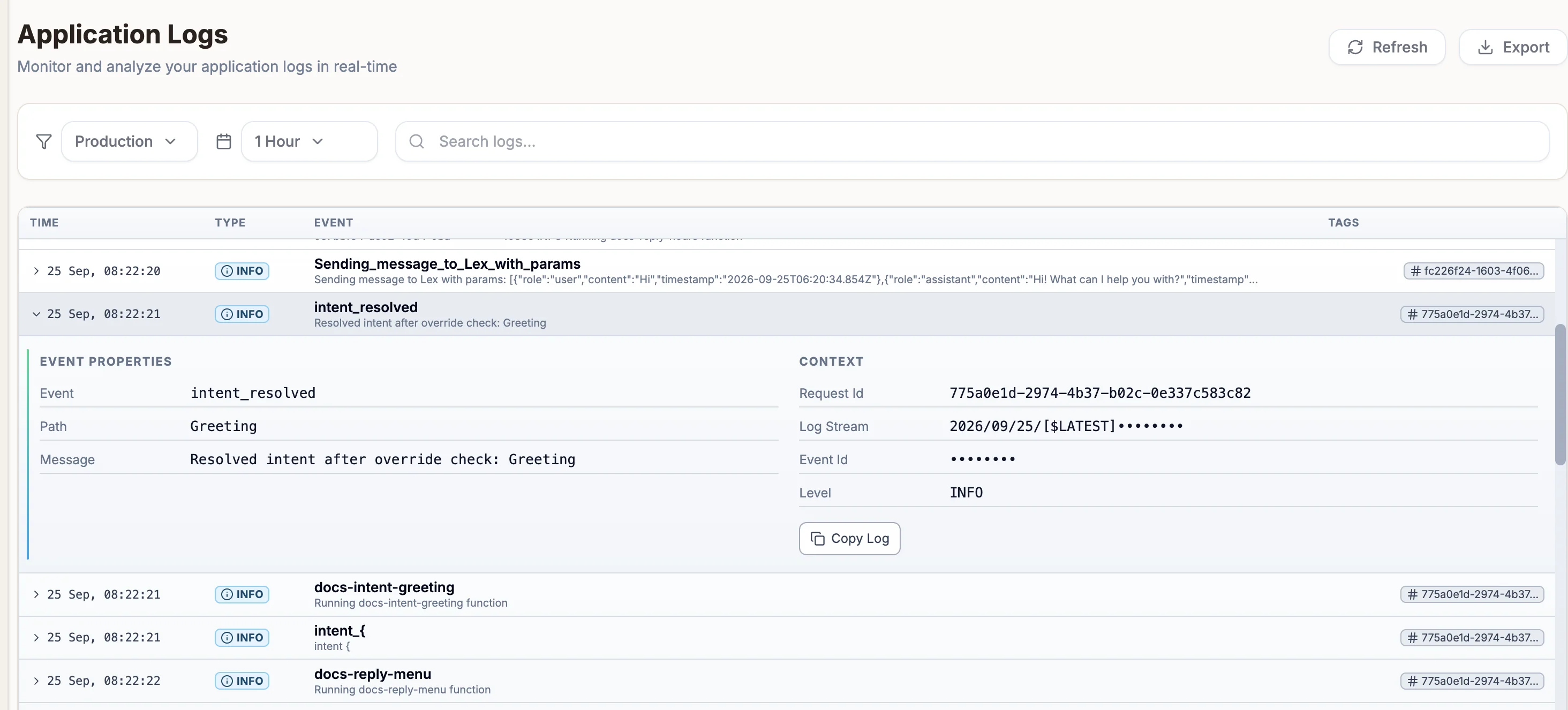Click the Path value Greeting

coord(223,427)
